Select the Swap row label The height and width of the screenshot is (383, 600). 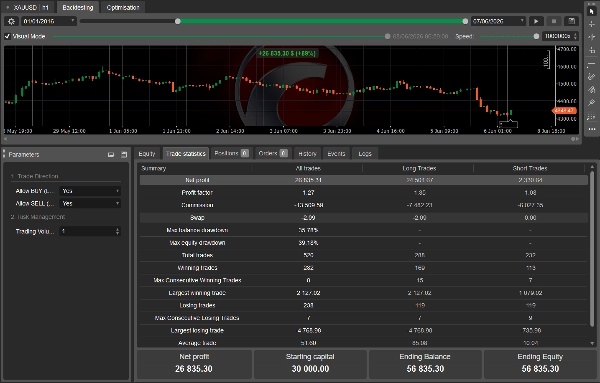click(197, 218)
